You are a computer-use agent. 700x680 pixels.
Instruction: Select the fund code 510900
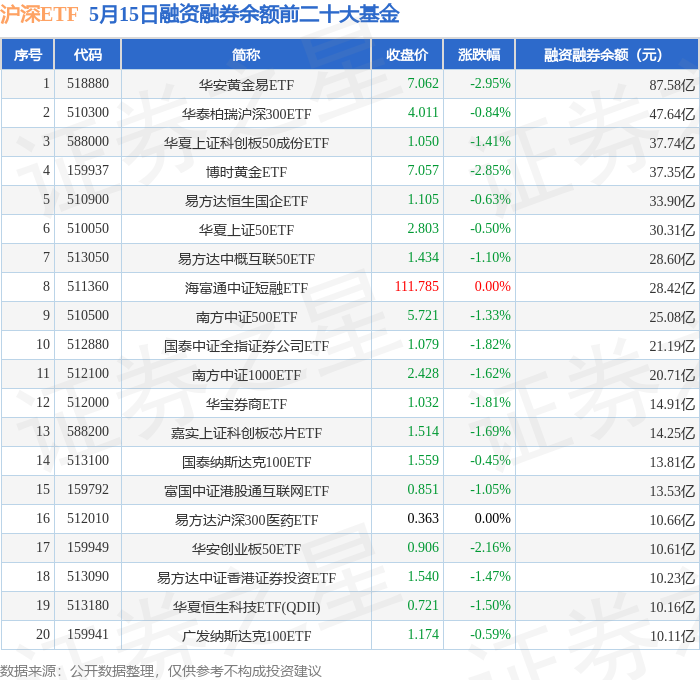[x=88, y=200]
